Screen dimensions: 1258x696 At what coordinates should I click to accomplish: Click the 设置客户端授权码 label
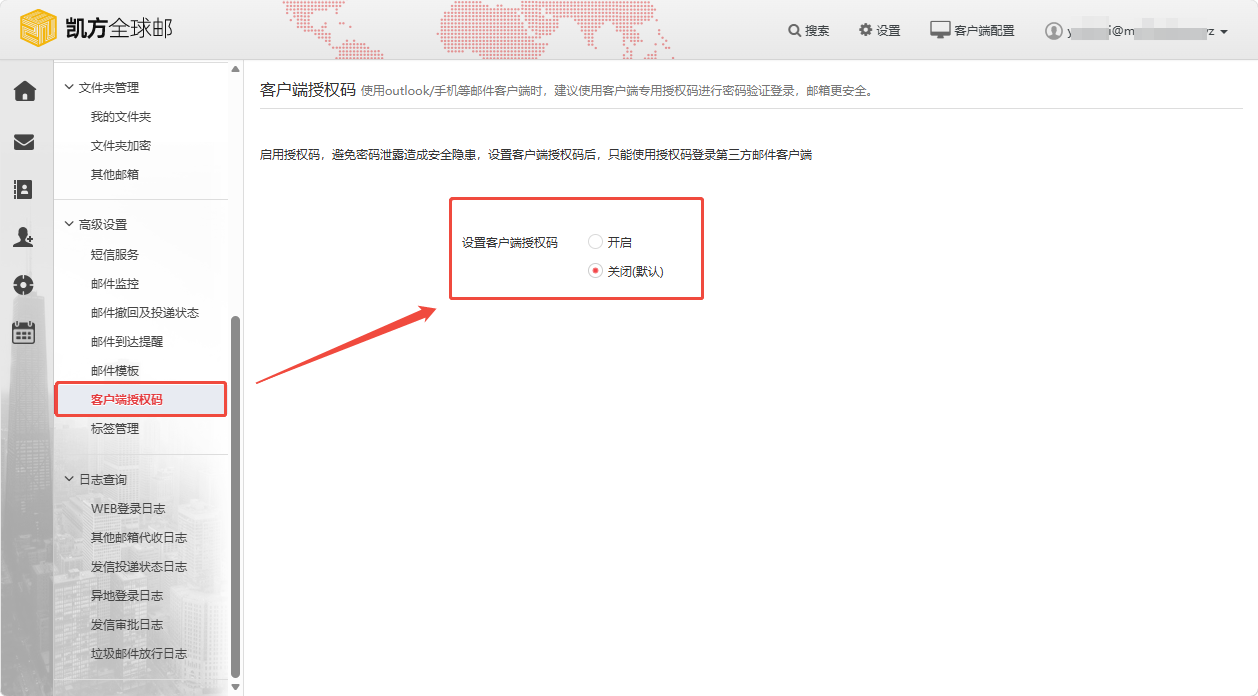(x=510, y=243)
